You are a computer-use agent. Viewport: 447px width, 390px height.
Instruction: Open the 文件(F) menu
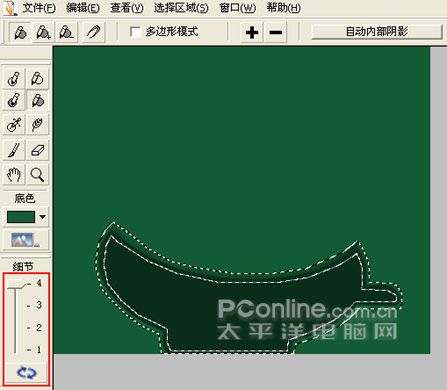(x=39, y=8)
